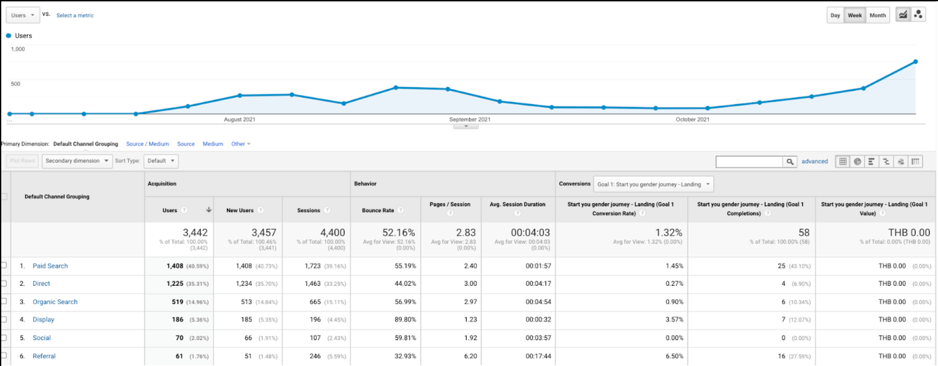938x366 pixels.
Task: Open the Display channel link
Action: [x=44, y=320]
